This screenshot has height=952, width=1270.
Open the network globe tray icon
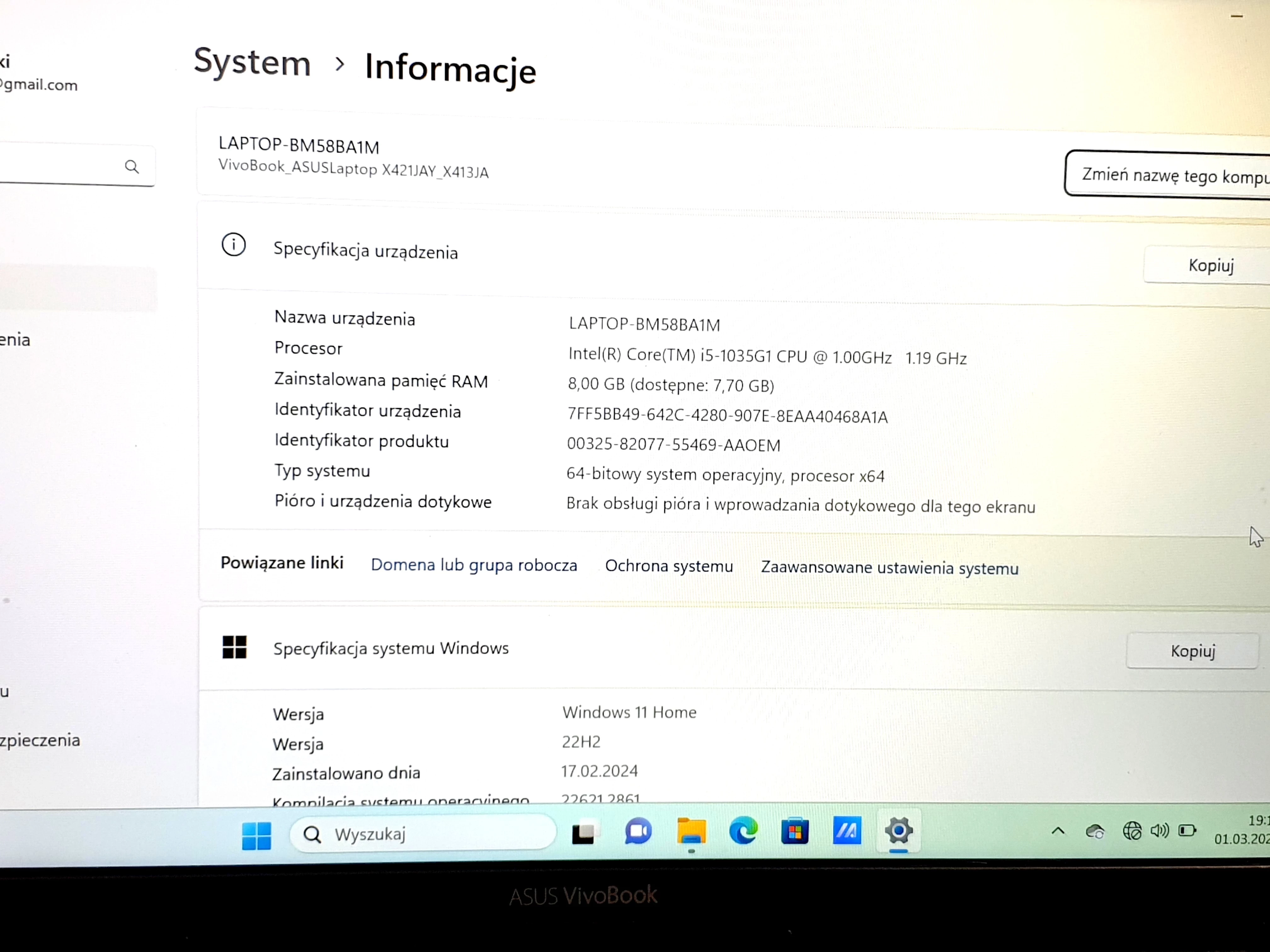point(1132,830)
